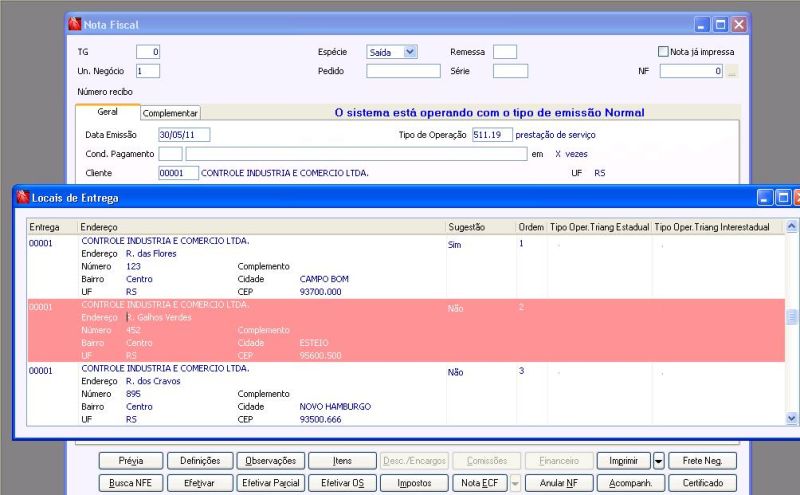The width and height of the screenshot is (800, 495).
Task: Click the Data Emissão field 30/05/11
Action: click(184, 135)
